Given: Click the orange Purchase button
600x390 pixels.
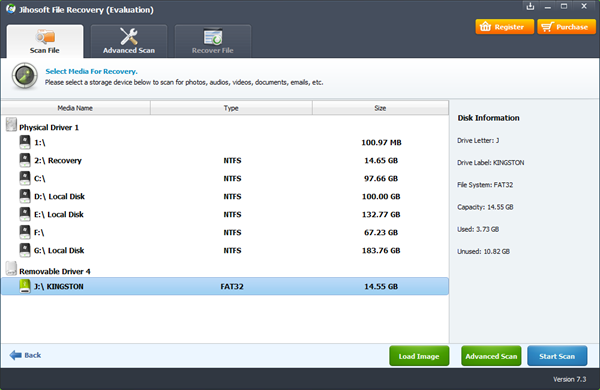Looking at the screenshot, I should coord(566,27).
